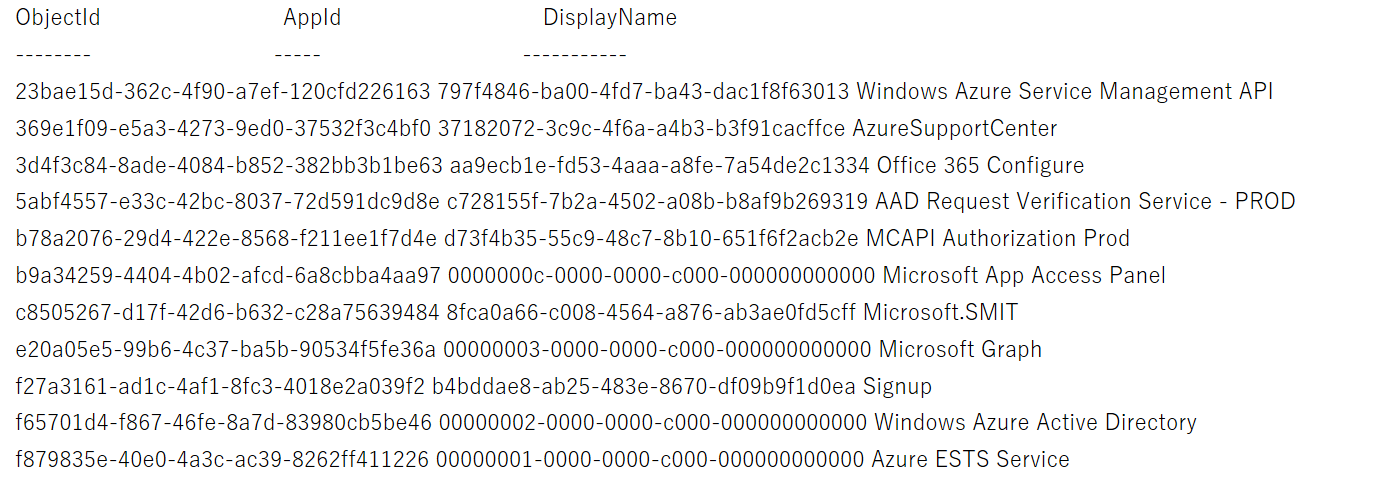Image resolution: width=1374 pixels, height=480 pixels.
Task: Select the Azure ESTS Service entry
Action: 970,460
